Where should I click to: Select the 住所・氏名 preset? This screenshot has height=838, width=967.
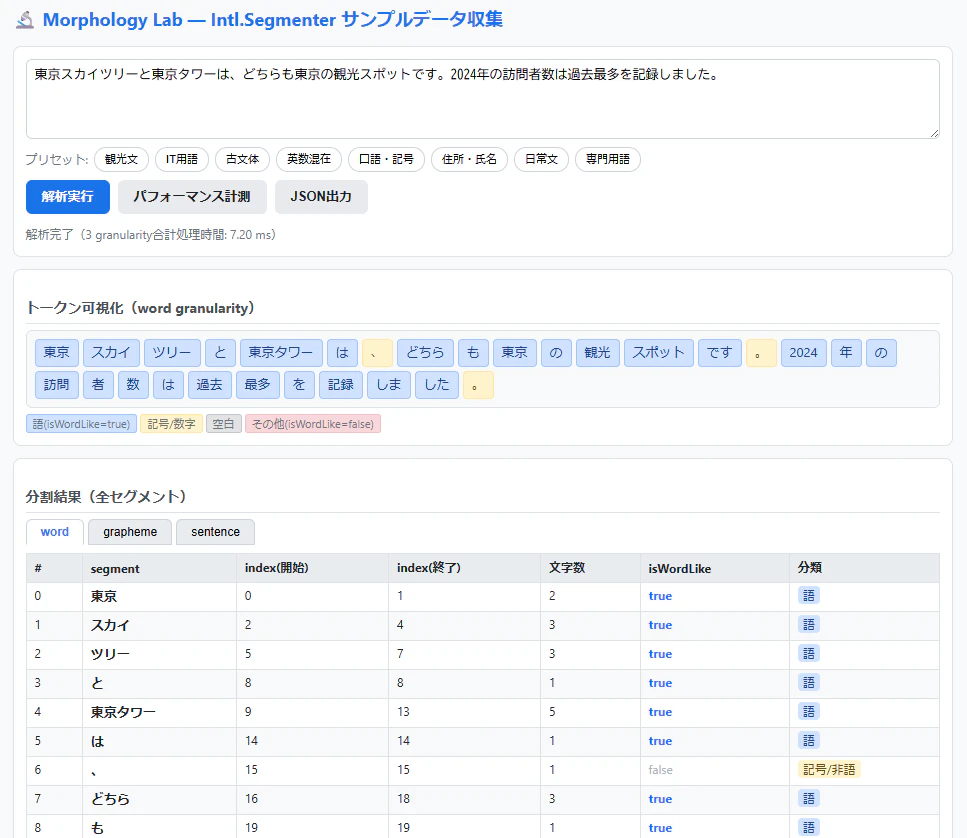tap(469, 159)
